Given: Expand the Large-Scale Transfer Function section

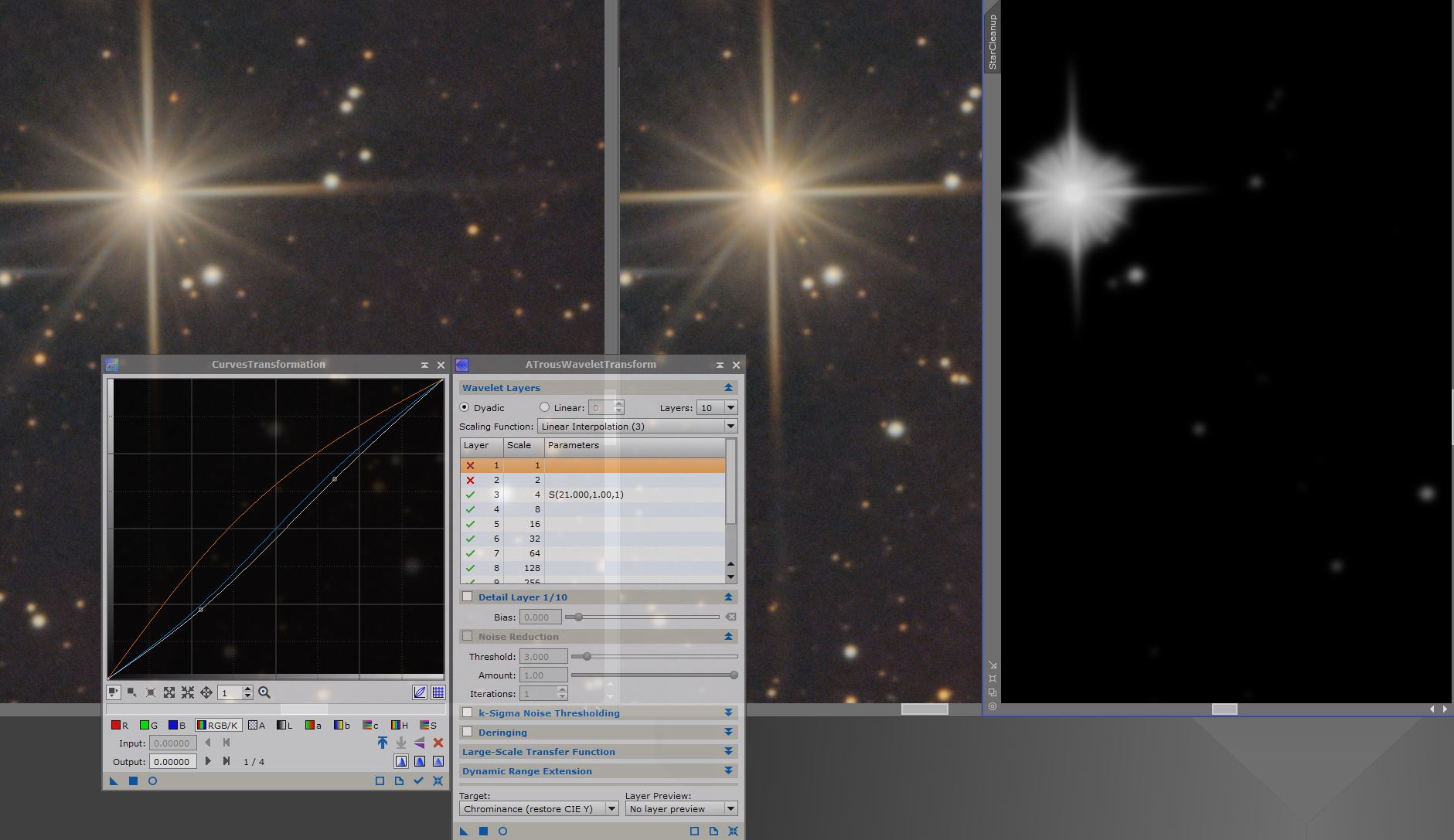Looking at the screenshot, I should point(727,751).
